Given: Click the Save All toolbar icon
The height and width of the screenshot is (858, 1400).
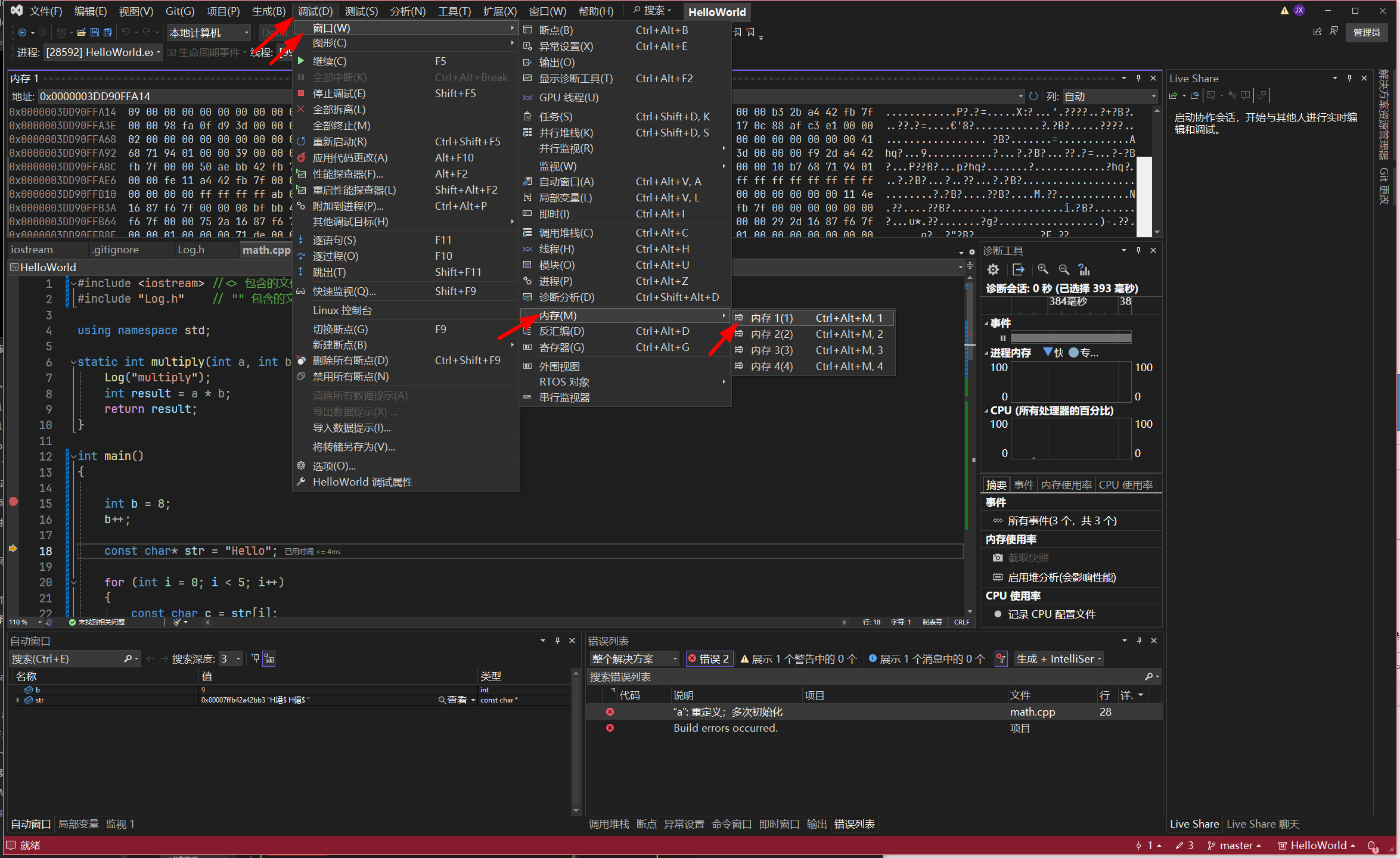Looking at the screenshot, I should [x=107, y=33].
